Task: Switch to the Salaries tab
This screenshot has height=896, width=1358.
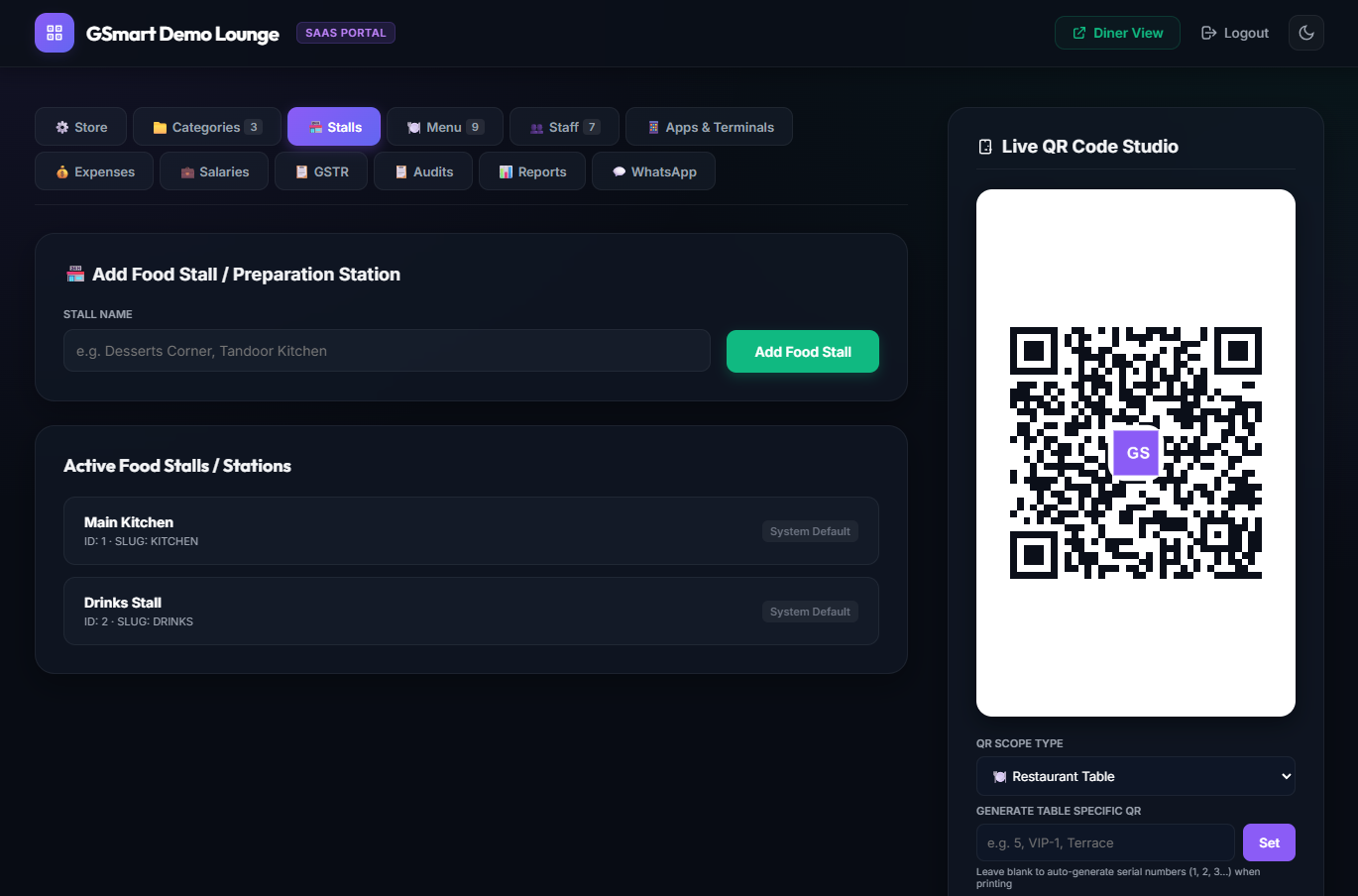Action: [214, 171]
